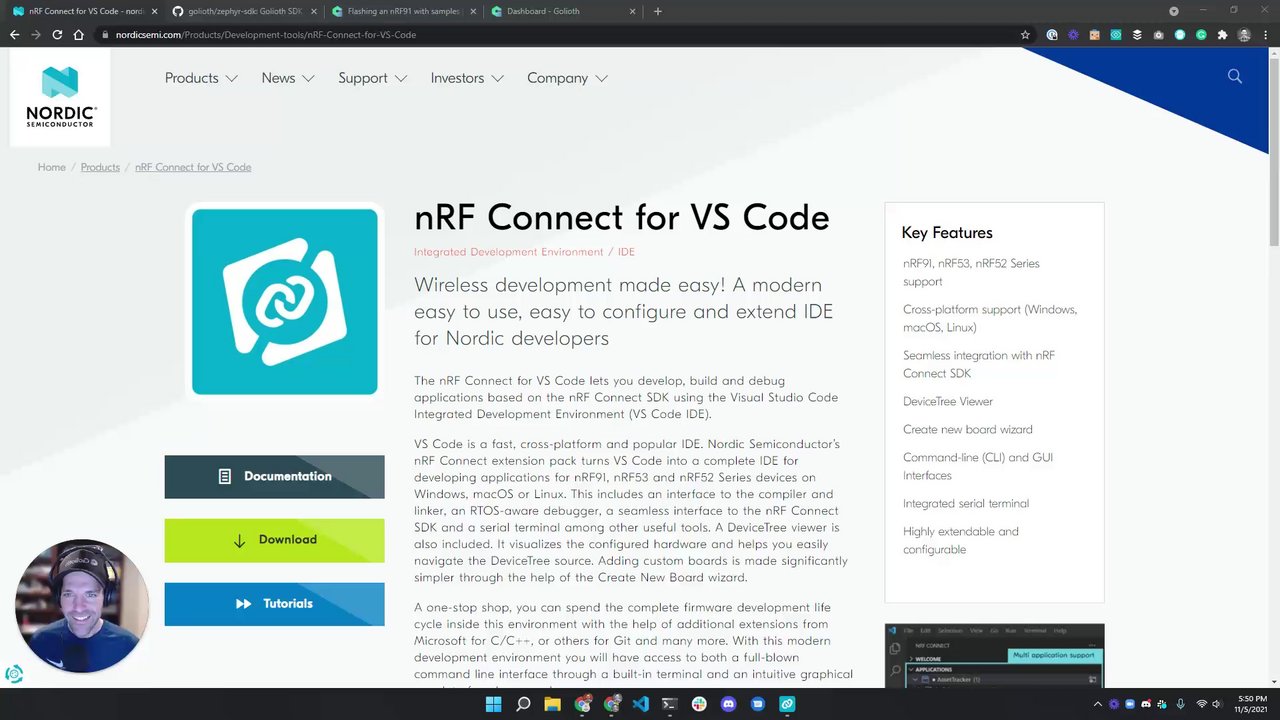Image resolution: width=1280 pixels, height=720 pixels.
Task: Open Slack from the taskbar
Action: 699,704
